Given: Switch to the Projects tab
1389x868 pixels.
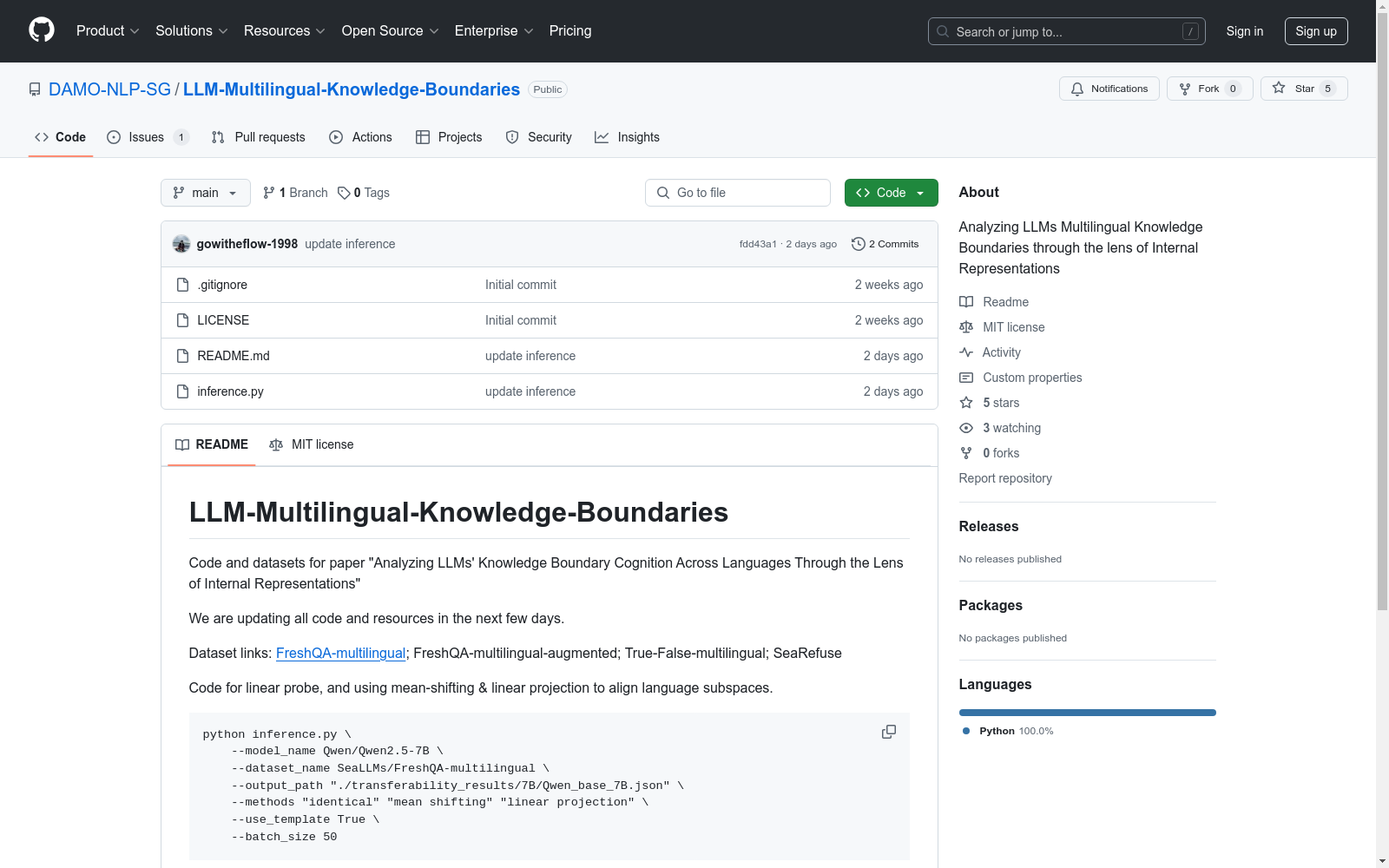Looking at the screenshot, I should tap(449, 137).
